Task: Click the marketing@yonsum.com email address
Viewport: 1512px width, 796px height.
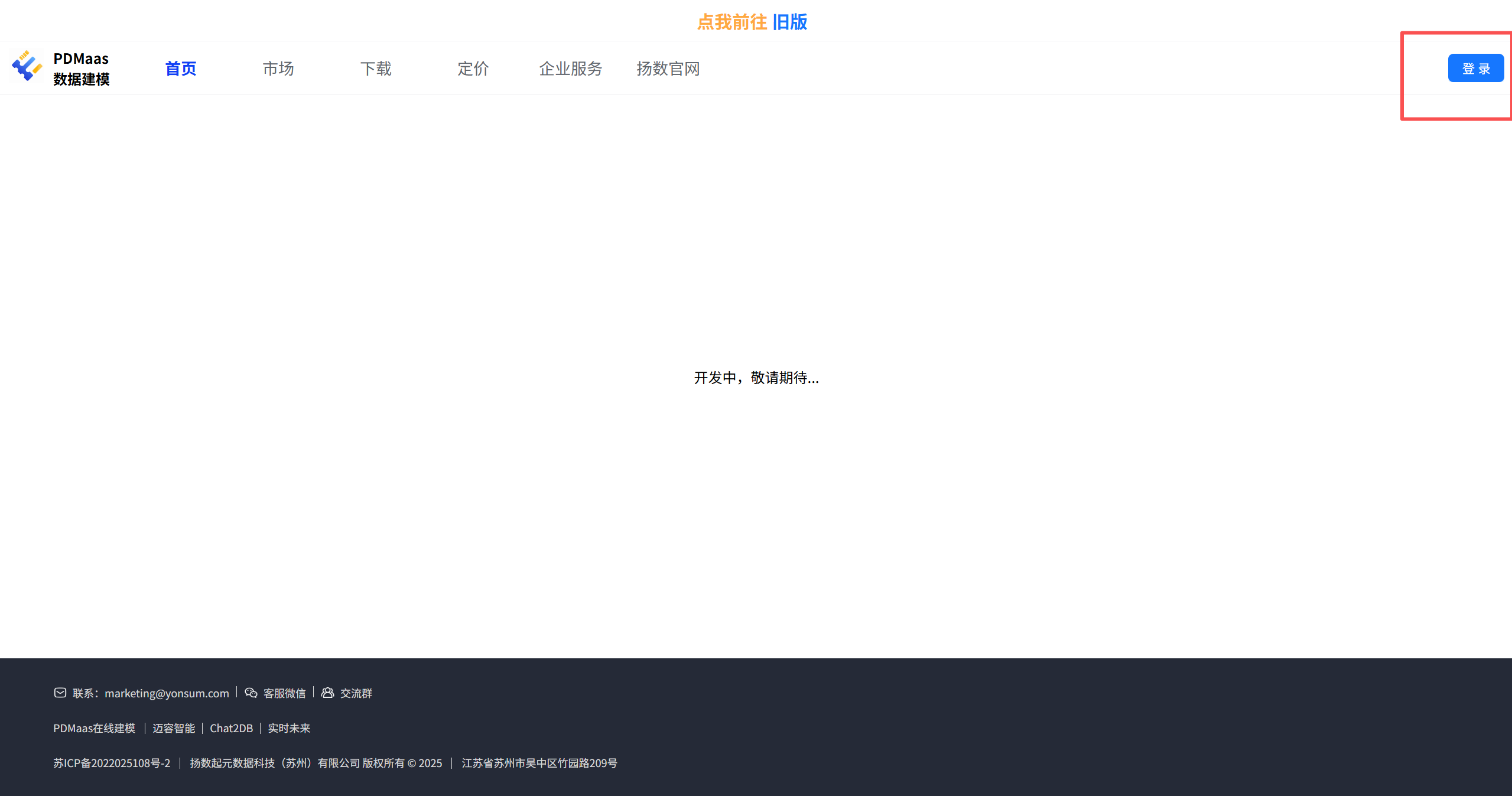Action: click(167, 693)
